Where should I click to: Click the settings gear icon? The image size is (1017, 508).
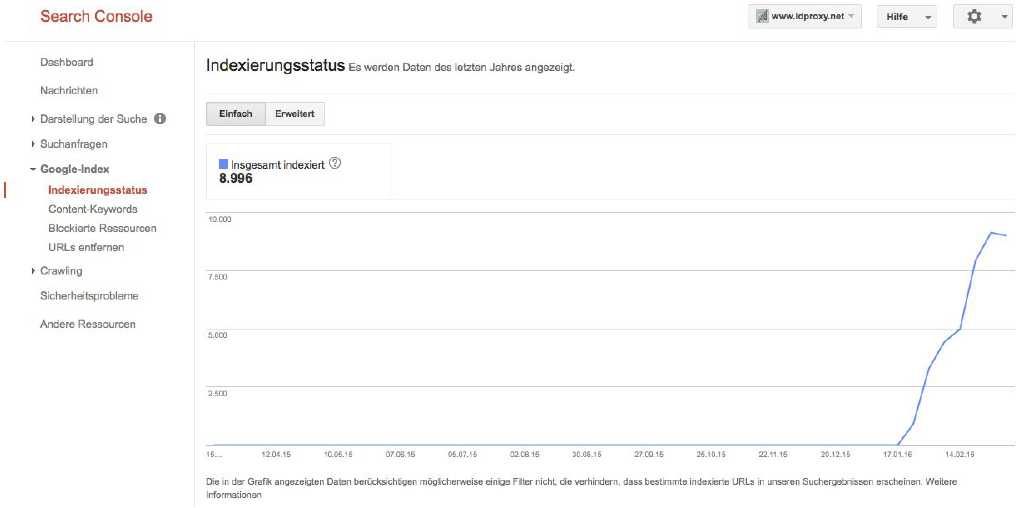(973, 17)
